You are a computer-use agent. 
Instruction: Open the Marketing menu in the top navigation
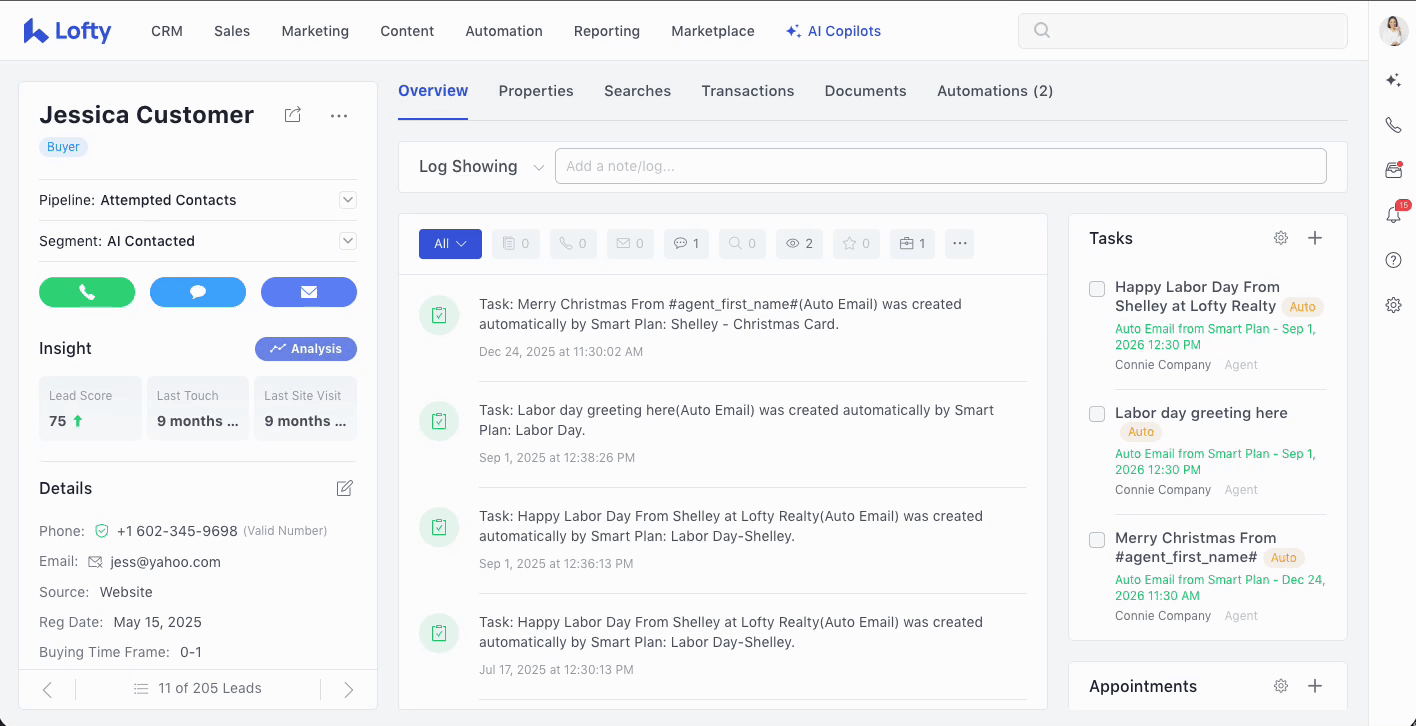click(x=315, y=31)
